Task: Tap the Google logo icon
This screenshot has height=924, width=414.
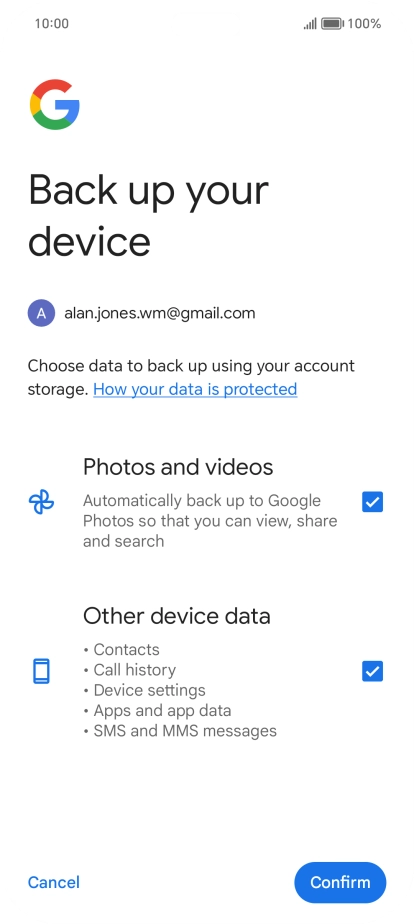Action: tap(55, 104)
